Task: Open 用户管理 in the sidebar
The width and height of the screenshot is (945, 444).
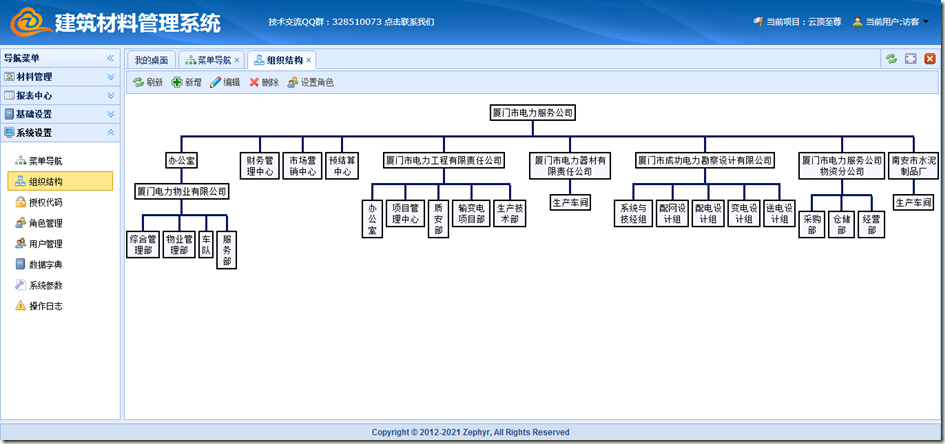Action: click(60, 244)
